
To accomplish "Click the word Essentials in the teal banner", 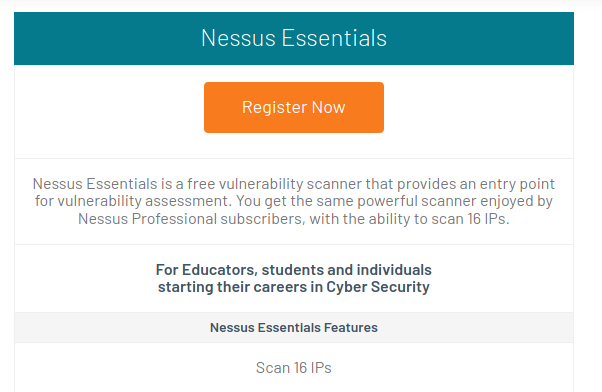I will click(334, 38).
